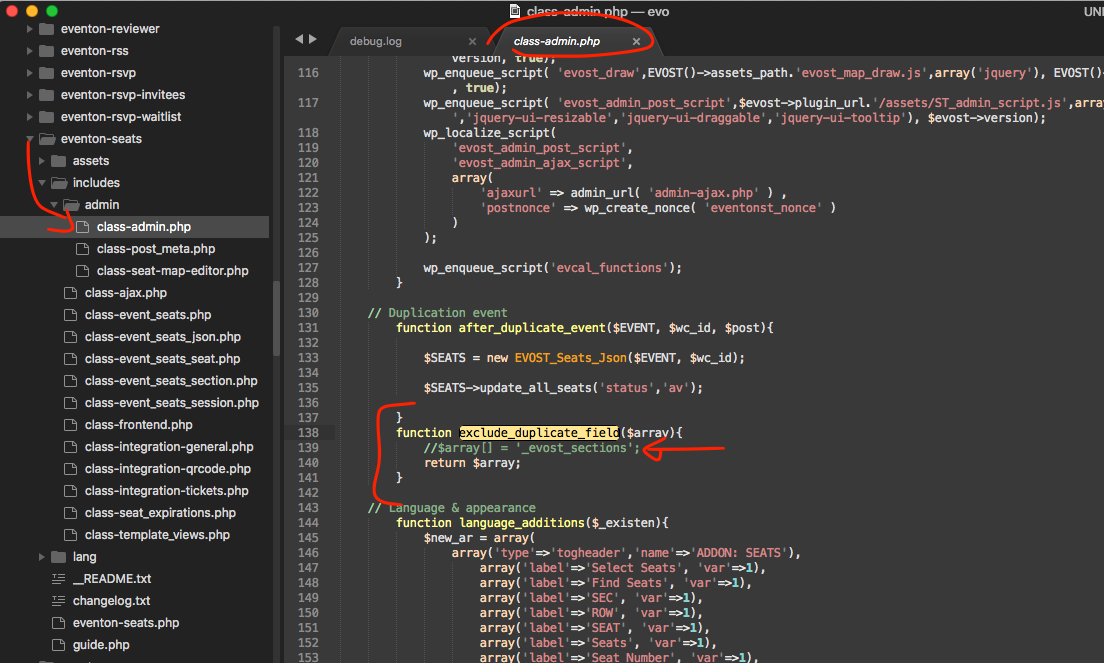Click the right tab navigation arrow
The width and height of the screenshot is (1104, 663).
click(313, 39)
